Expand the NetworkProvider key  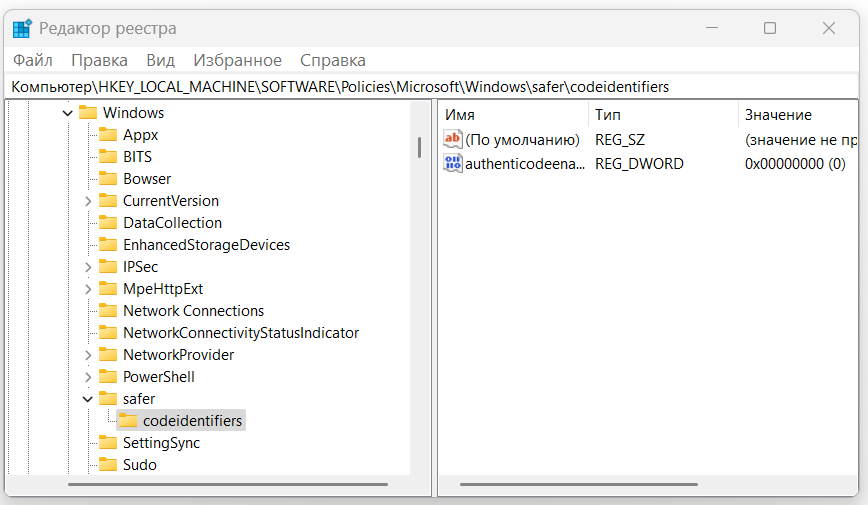88,355
